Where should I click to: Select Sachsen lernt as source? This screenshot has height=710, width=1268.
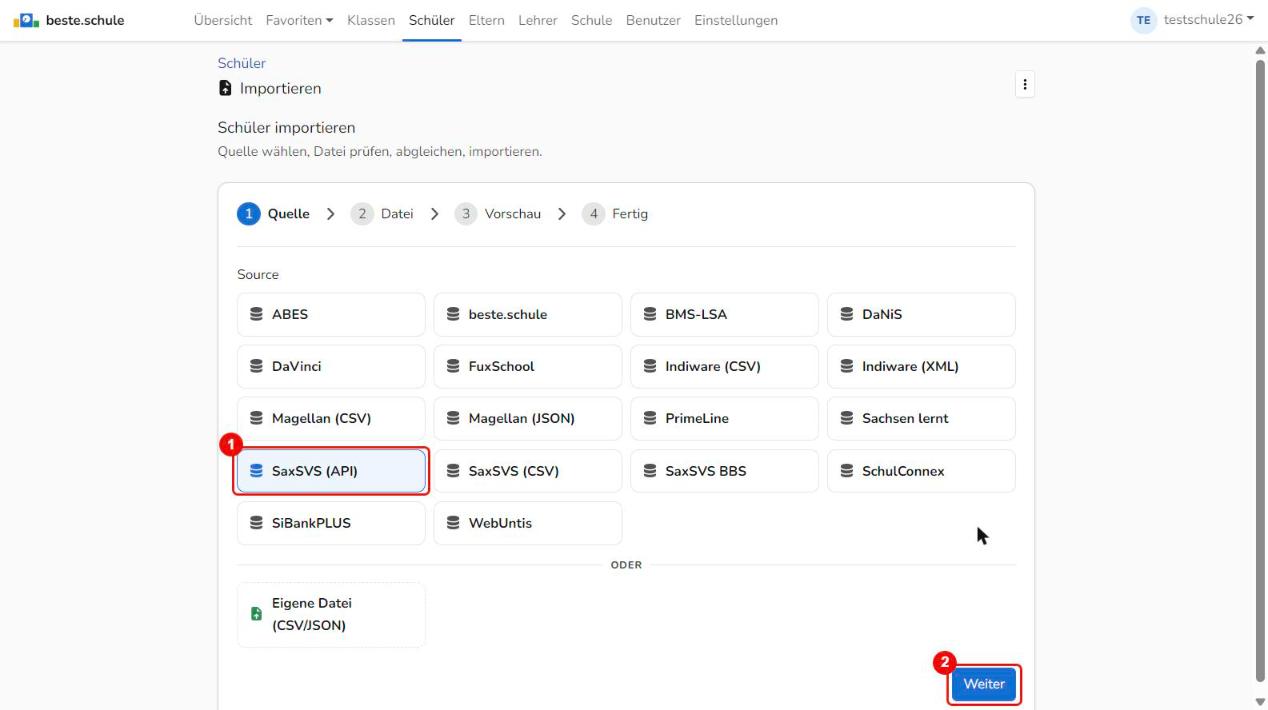tap(921, 419)
